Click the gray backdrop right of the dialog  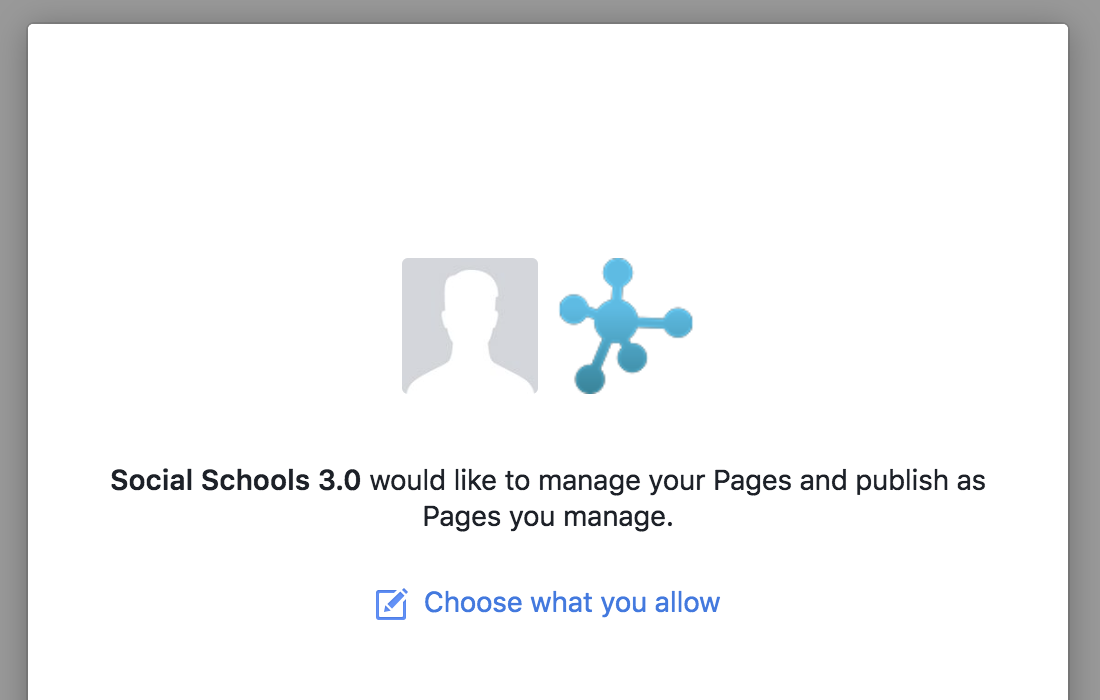(1085, 350)
